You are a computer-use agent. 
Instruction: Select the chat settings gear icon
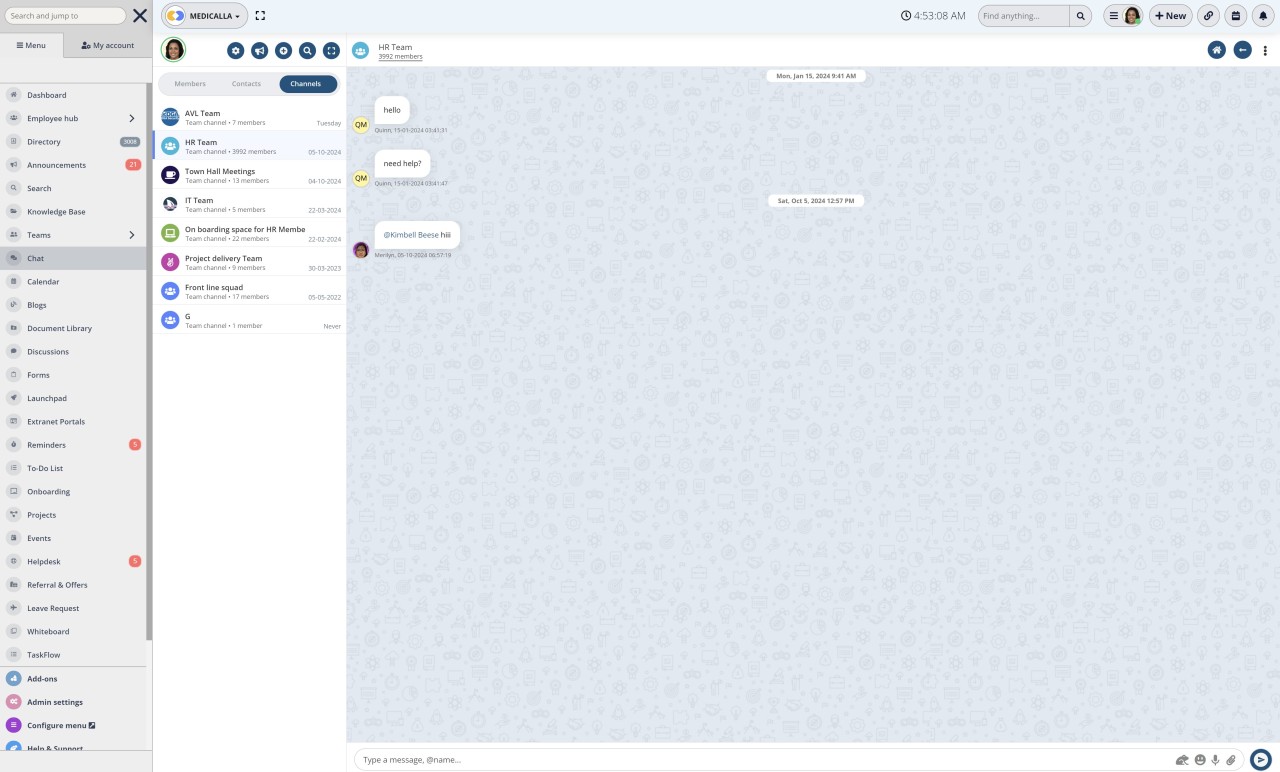click(236, 50)
